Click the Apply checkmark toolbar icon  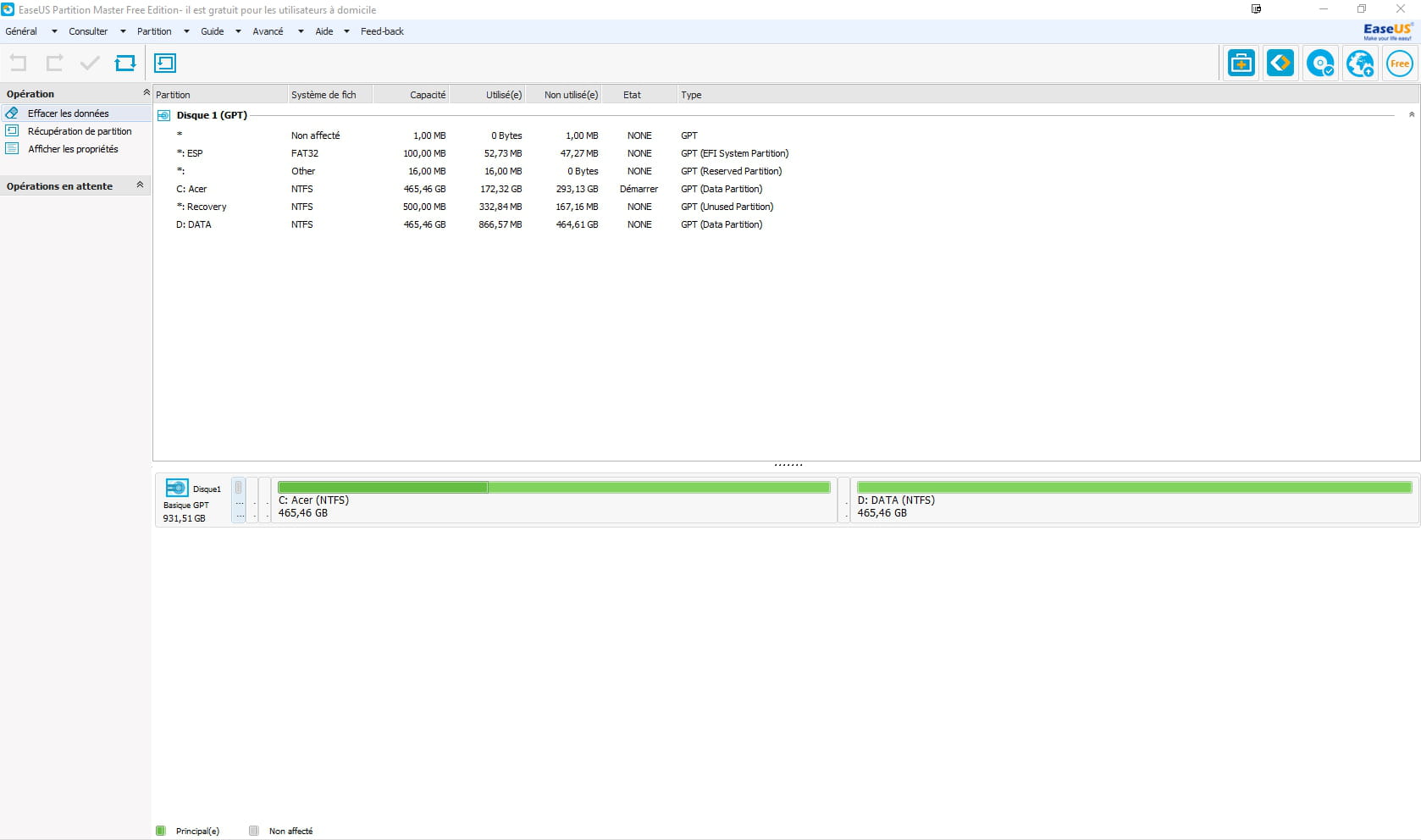click(90, 63)
